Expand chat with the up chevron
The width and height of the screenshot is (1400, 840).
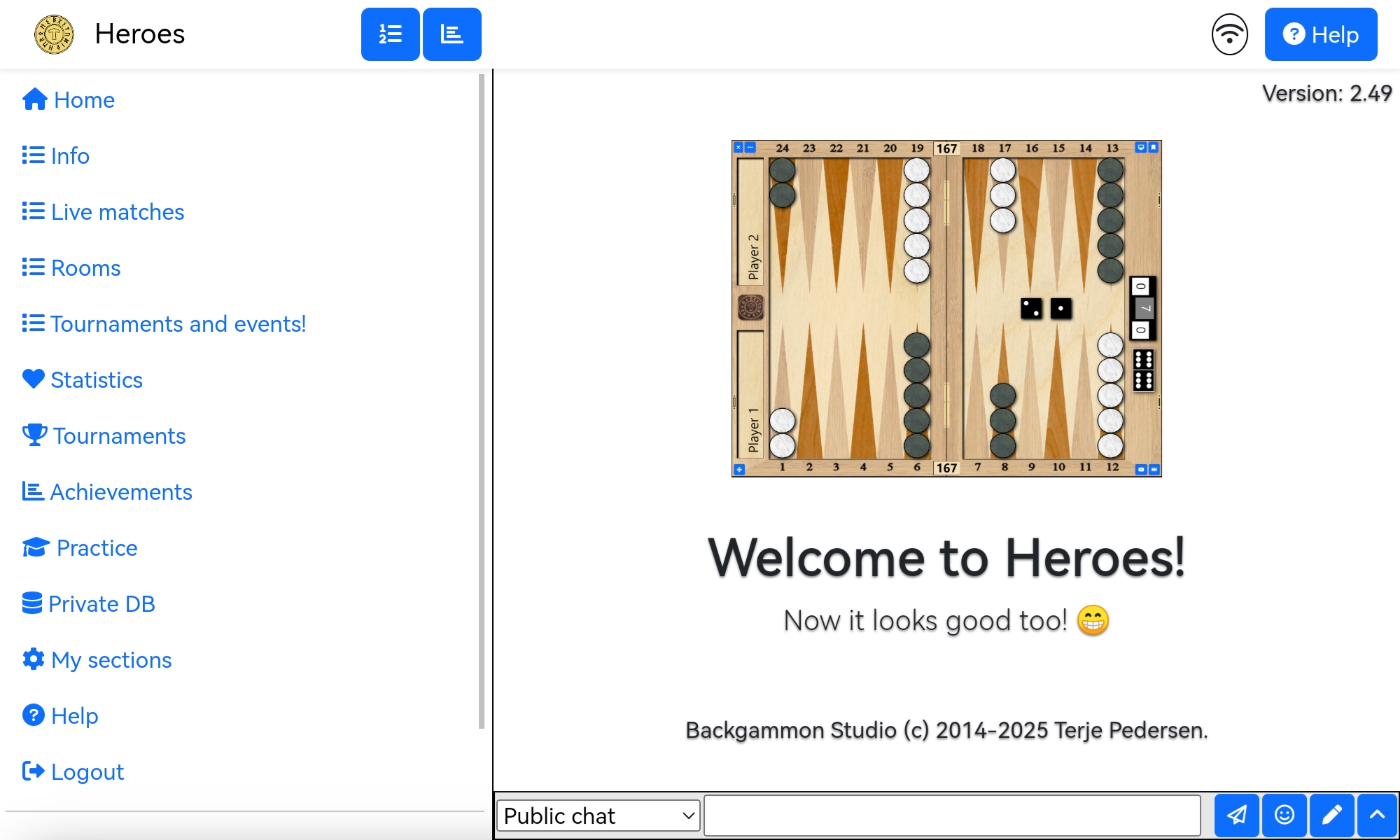[1378, 815]
